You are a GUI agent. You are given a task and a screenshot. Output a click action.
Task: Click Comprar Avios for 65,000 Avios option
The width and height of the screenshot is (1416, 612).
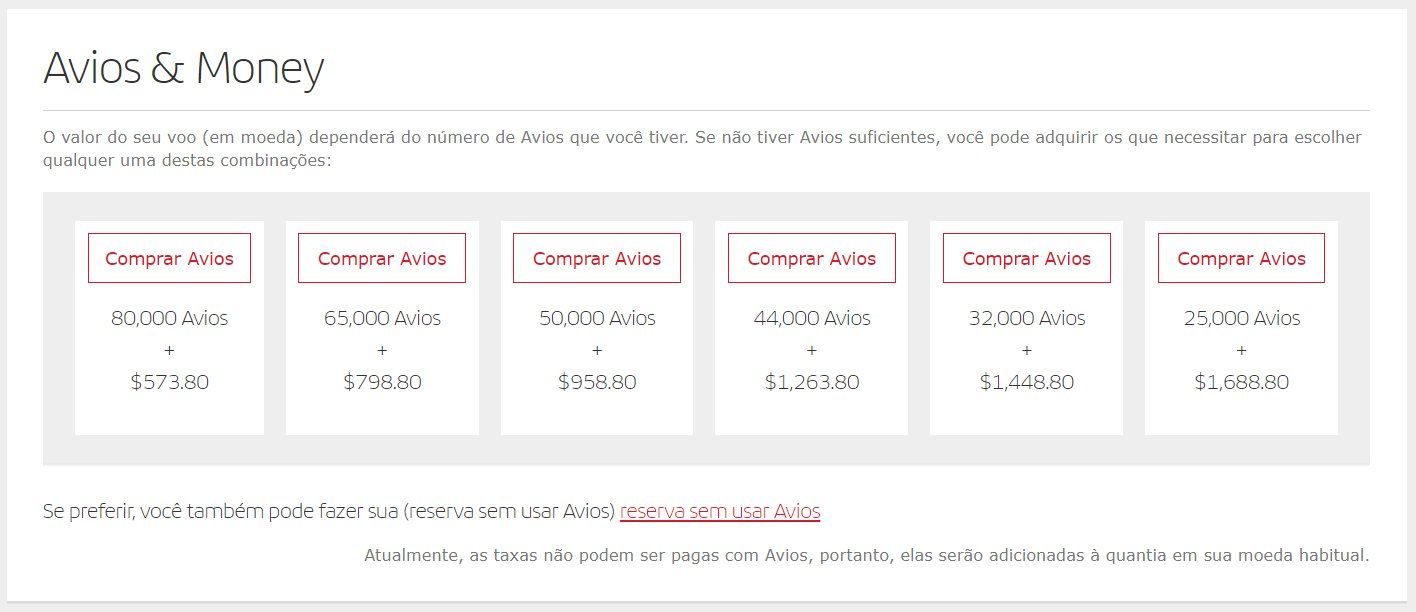pos(382,258)
